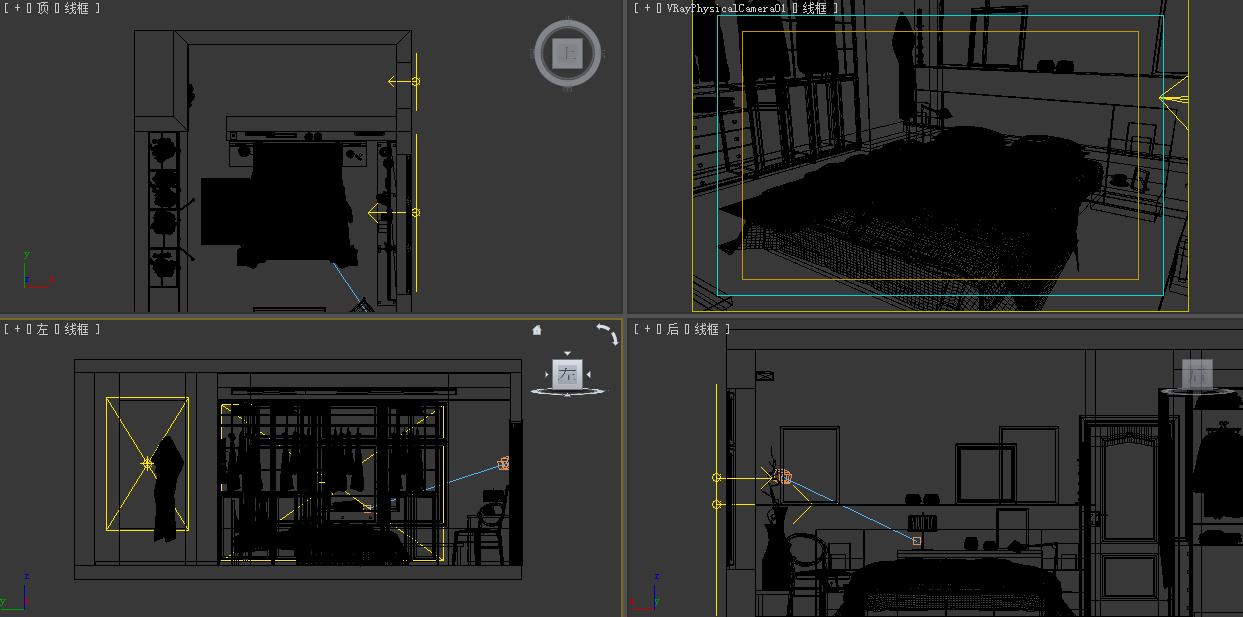Click the 左 face of the ViewCube

pos(567,375)
